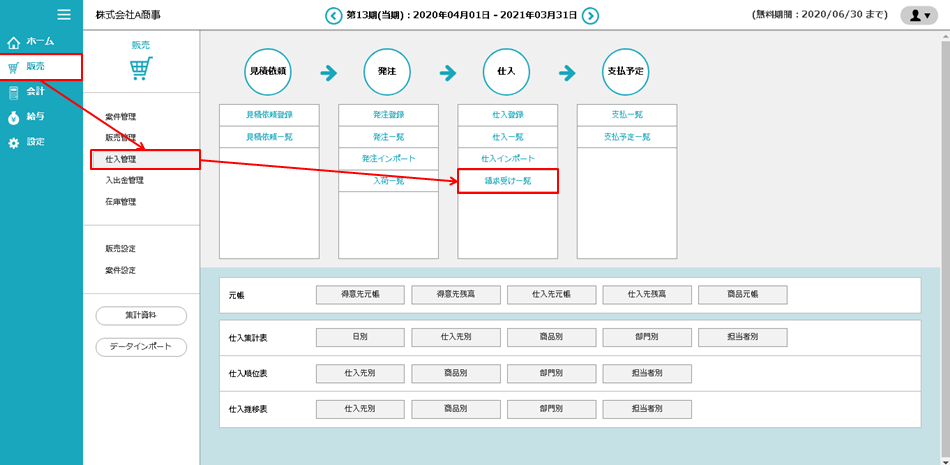Click 得意先元帳 ledger button
This screenshot has width=950, height=465.
(360, 295)
